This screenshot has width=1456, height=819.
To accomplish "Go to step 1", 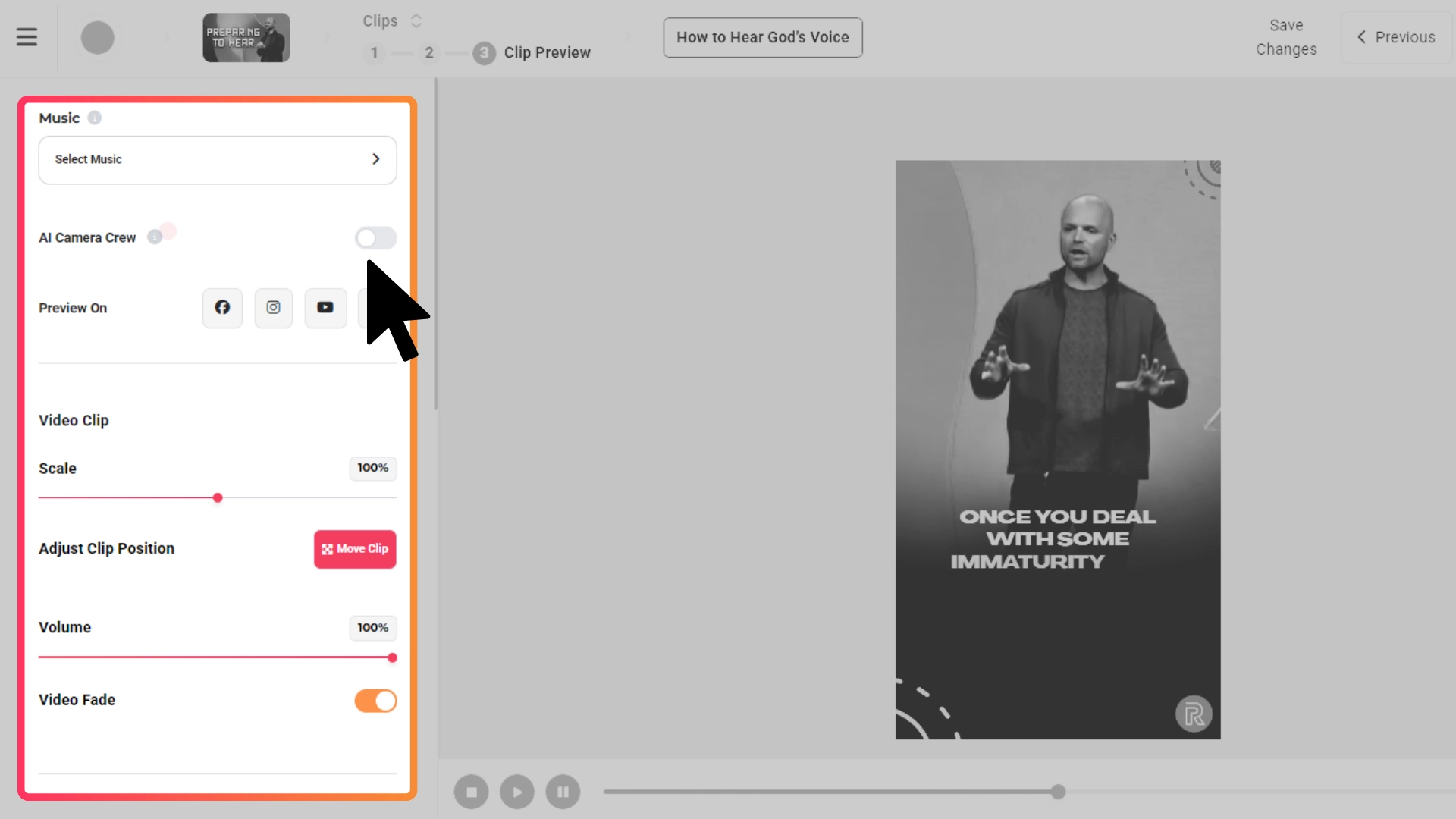I will (374, 52).
